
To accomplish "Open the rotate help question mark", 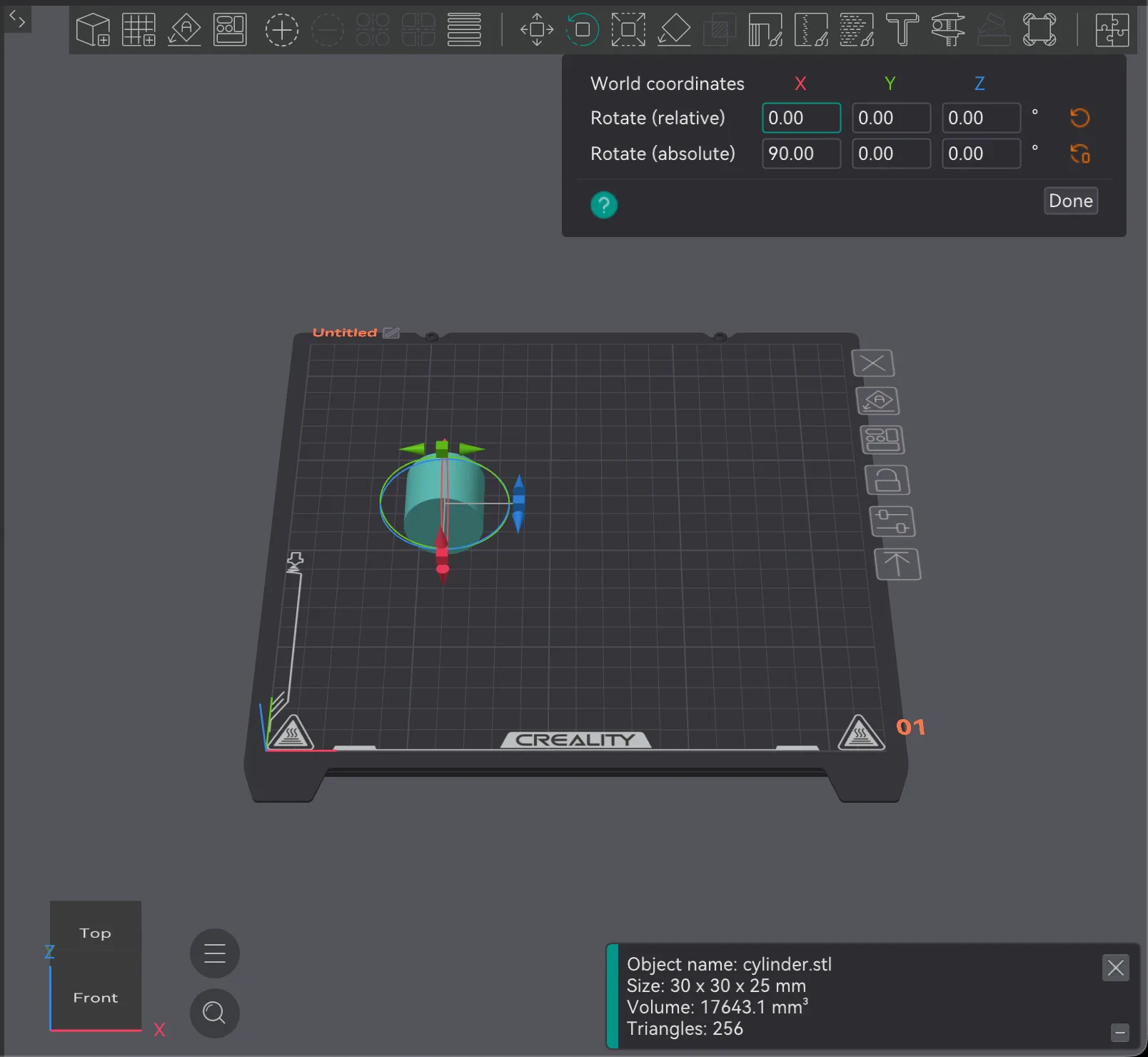I will (604, 205).
